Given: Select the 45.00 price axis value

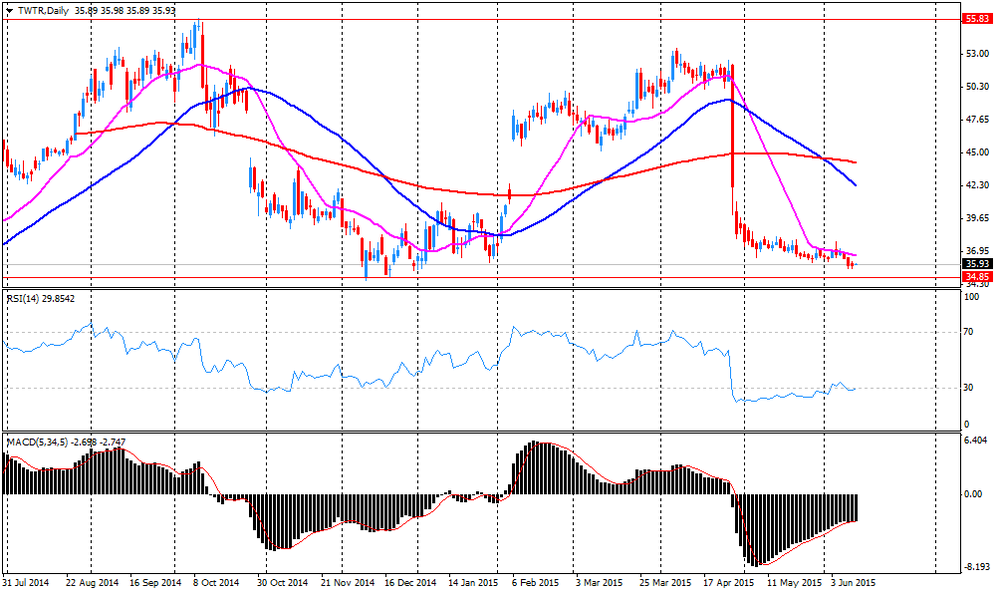Looking at the screenshot, I should [x=978, y=152].
